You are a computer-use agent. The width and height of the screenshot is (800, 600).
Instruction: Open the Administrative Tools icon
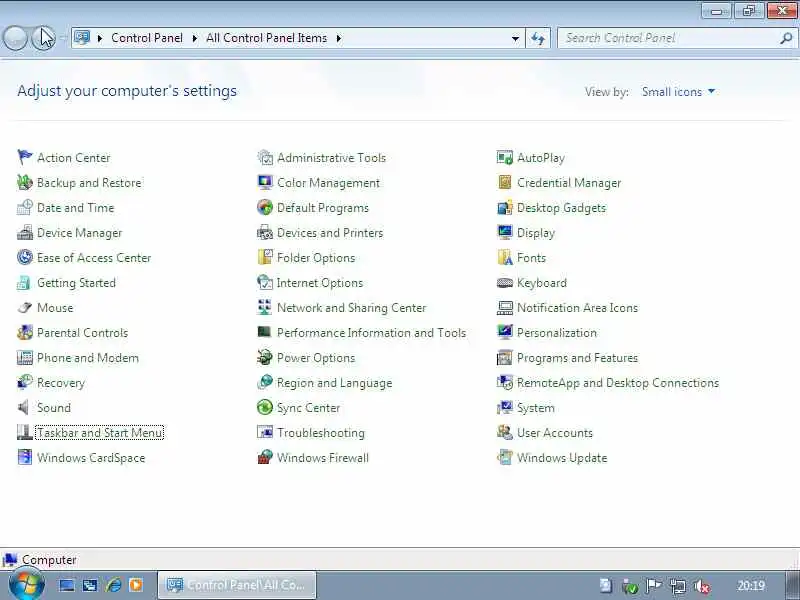pos(265,157)
